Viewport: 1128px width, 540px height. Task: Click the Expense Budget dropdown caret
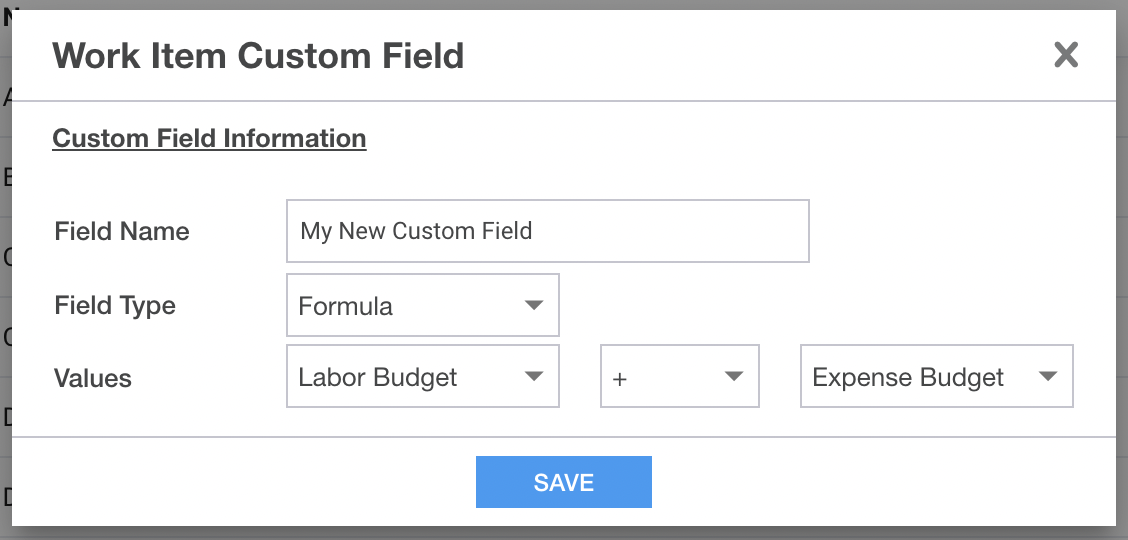pos(1047,376)
